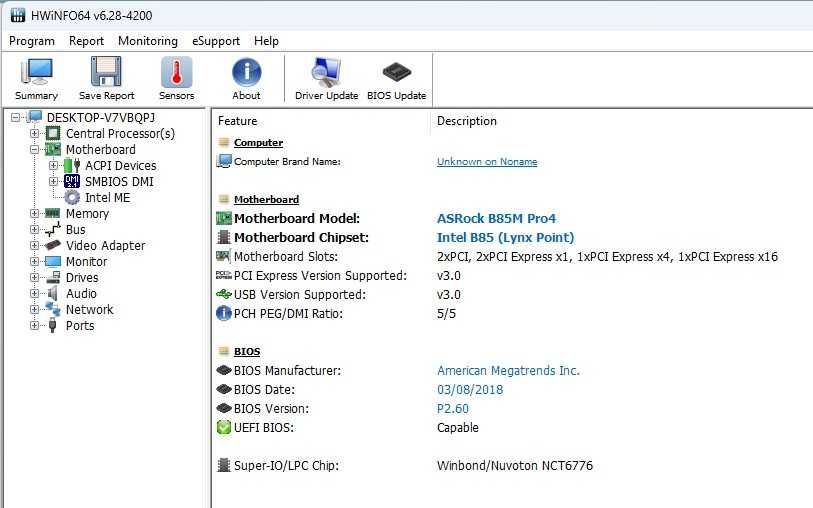This screenshot has height=508, width=813.
Task: Click the Feature column header
Action: click(x=237, y=121)
